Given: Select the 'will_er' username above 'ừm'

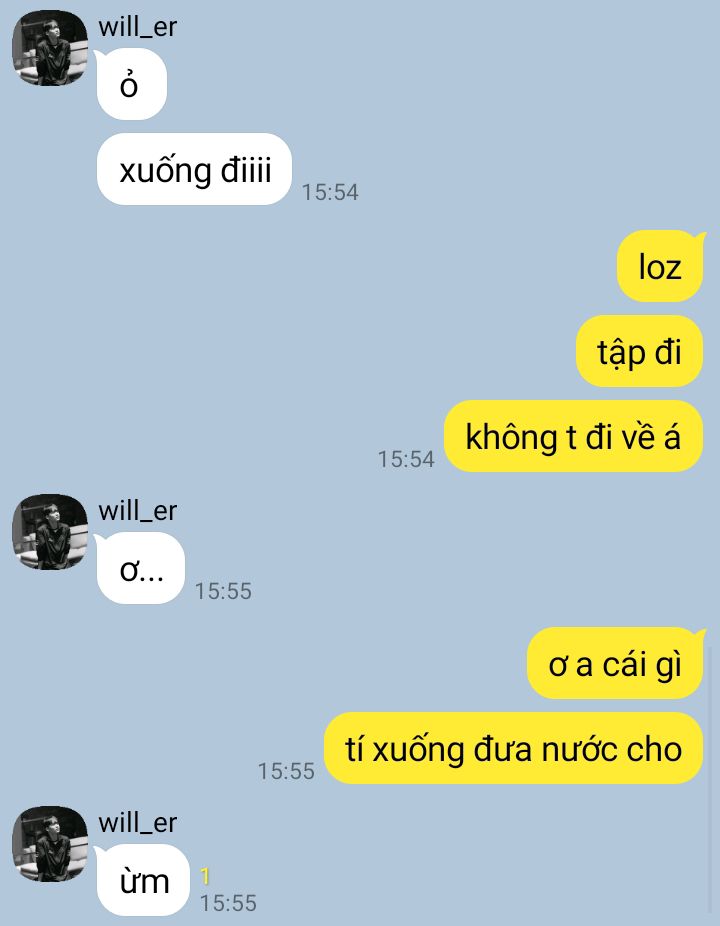Looking at the screenshot, I should tap(138, 823).
